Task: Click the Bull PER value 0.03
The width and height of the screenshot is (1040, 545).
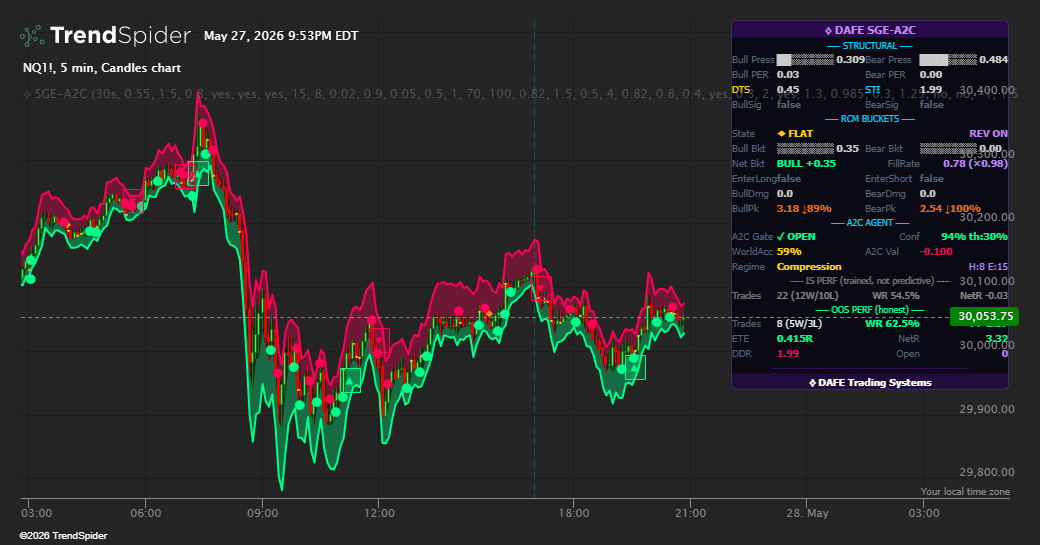Action: (x=788, y=74)
